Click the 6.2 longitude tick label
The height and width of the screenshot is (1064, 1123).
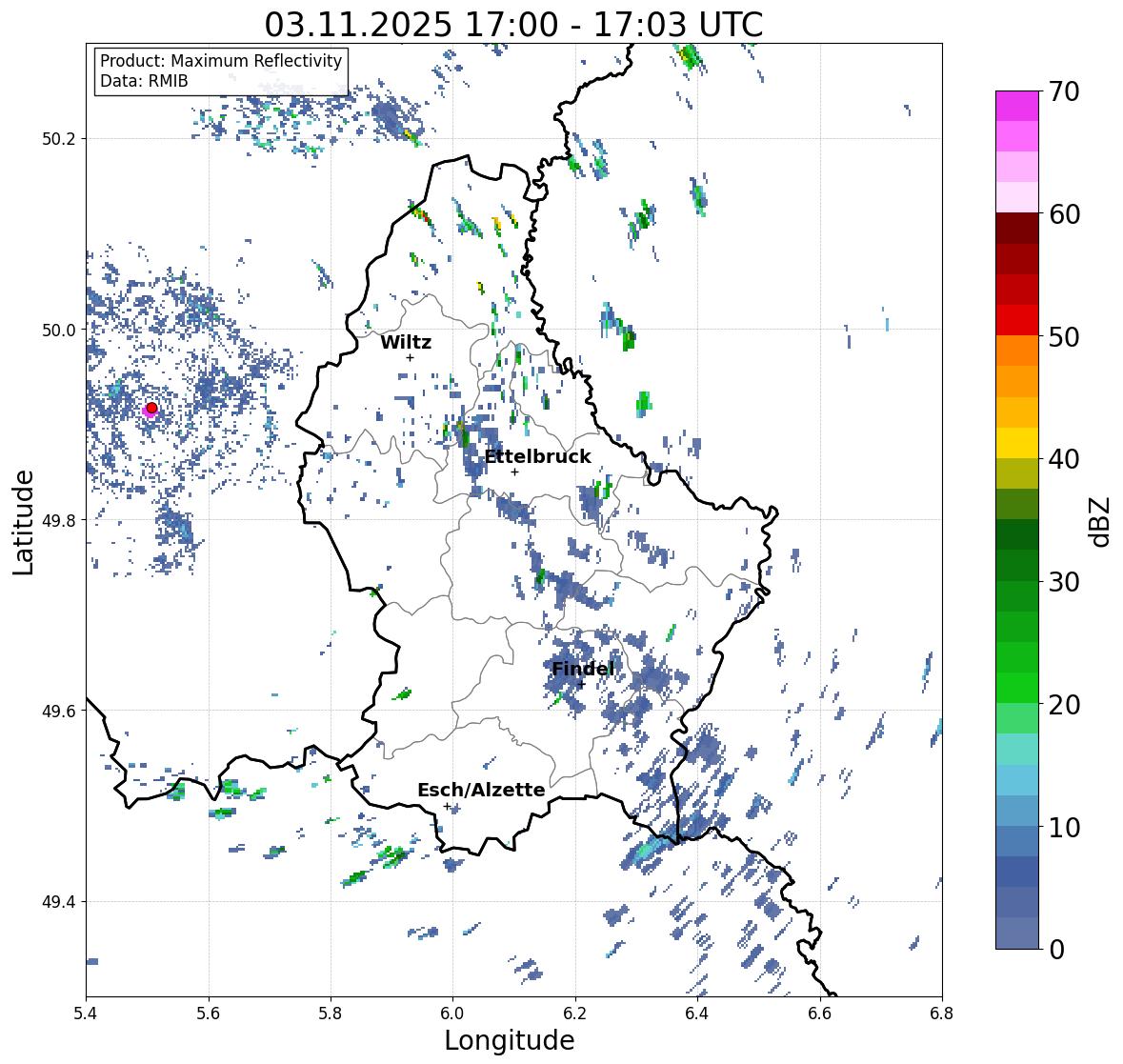point(575,1014)
